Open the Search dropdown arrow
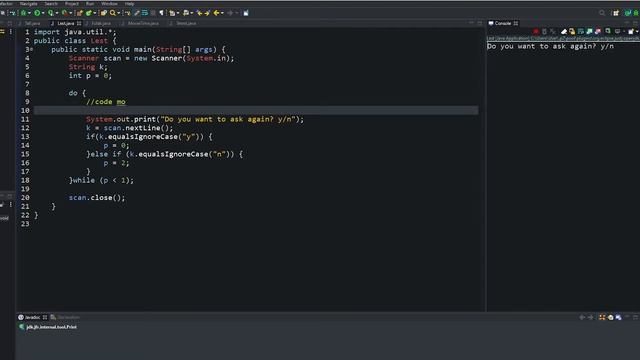Screen dimensions: 640x360 point(119,13)
